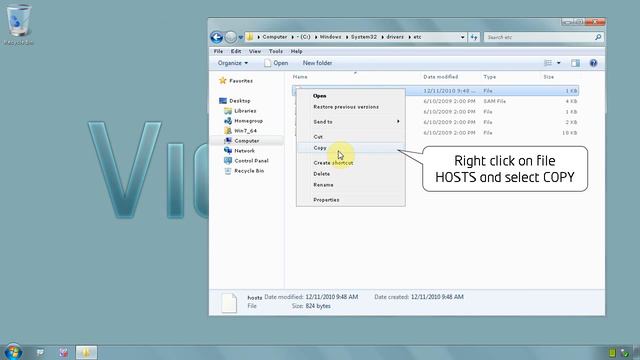
Task: Jump to System32 in the address breadcrumb
Action: (364, 37)
